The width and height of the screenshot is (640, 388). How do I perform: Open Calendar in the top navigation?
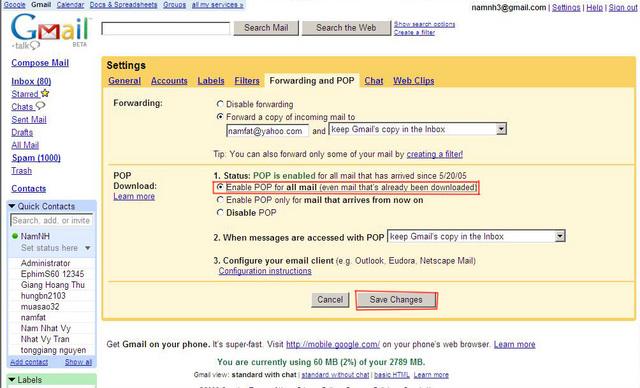pyautogui.click(x=70, y=5)
